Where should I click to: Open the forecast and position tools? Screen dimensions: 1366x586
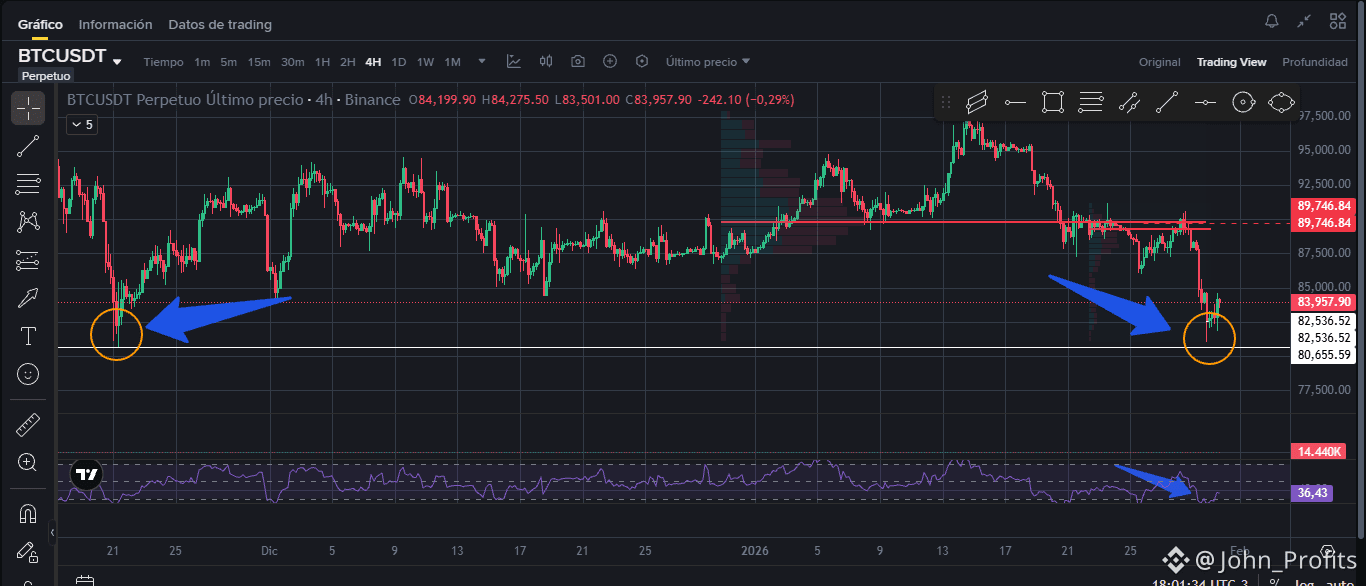(x=28, y=260)
